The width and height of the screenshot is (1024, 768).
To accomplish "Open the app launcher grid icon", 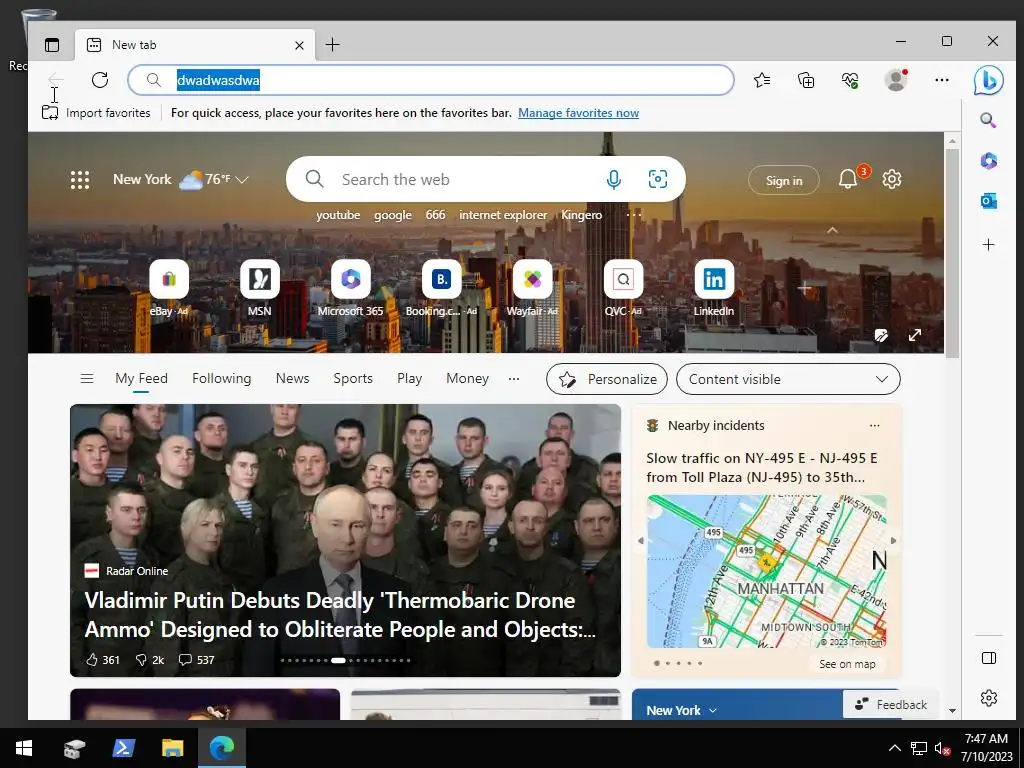I will pos(80,180).
